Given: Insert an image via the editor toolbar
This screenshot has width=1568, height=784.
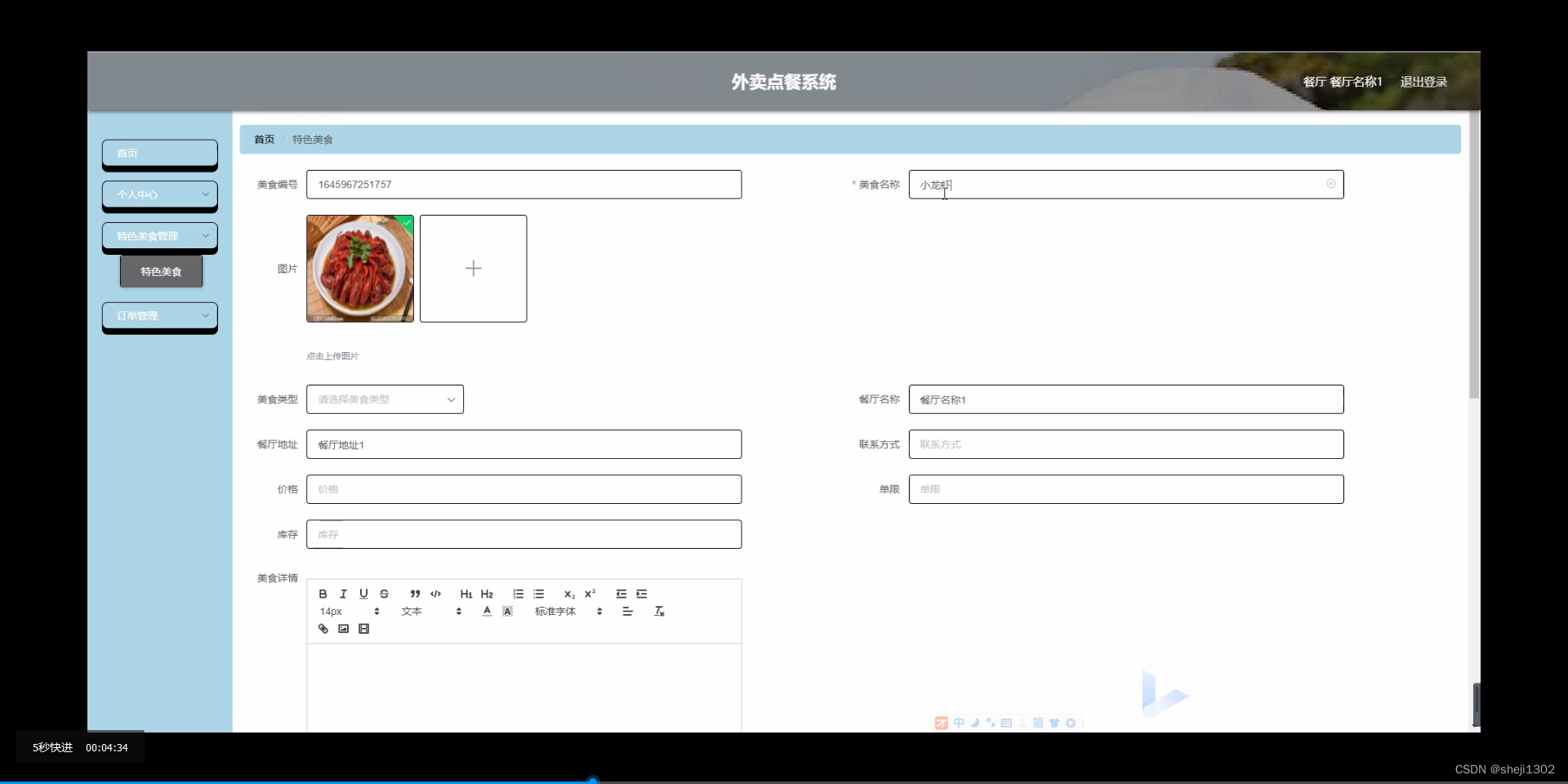Looking at the screenshot, I should click(344, 629).
